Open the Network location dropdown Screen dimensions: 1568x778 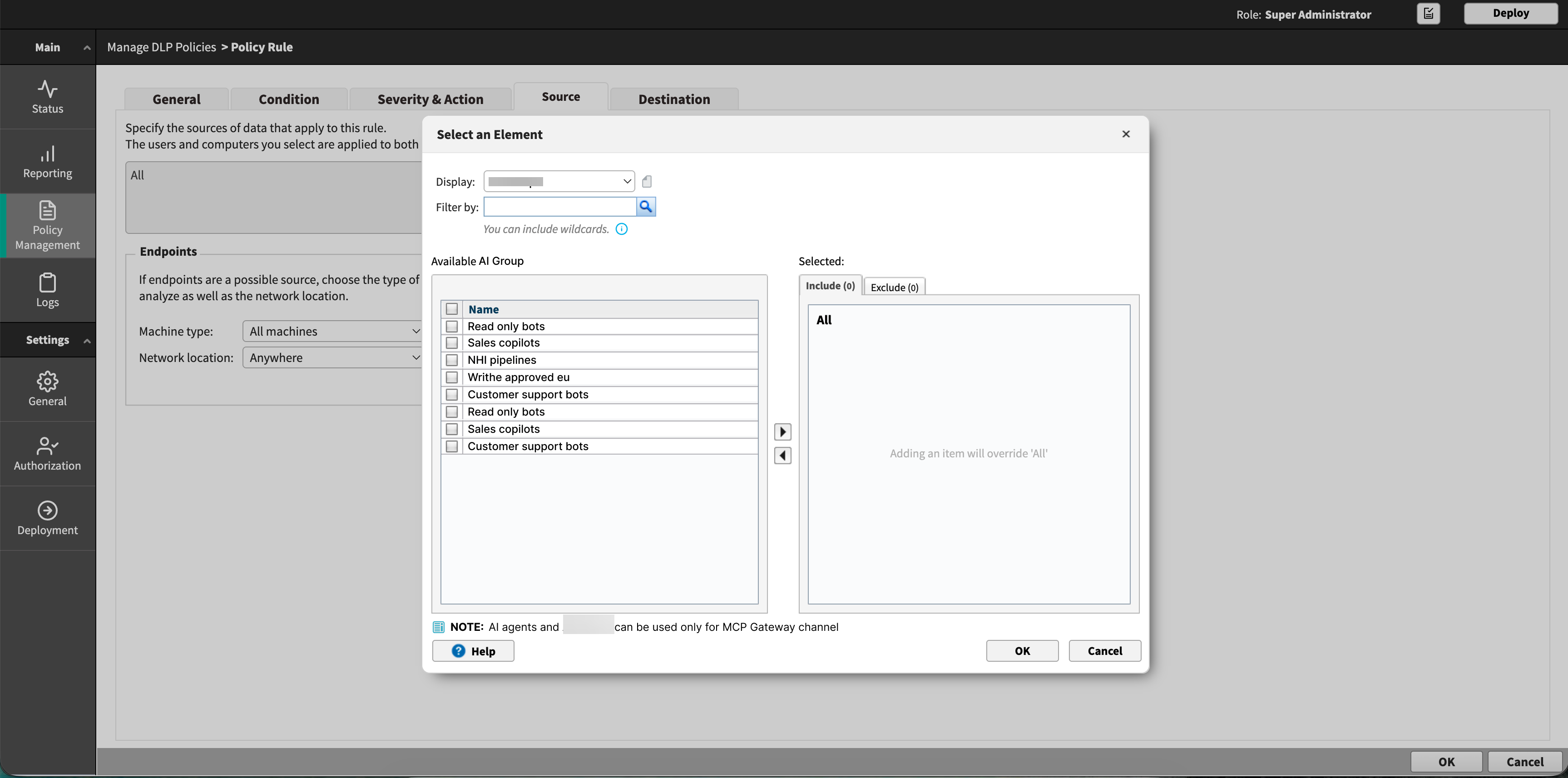[x=332, y=357]
